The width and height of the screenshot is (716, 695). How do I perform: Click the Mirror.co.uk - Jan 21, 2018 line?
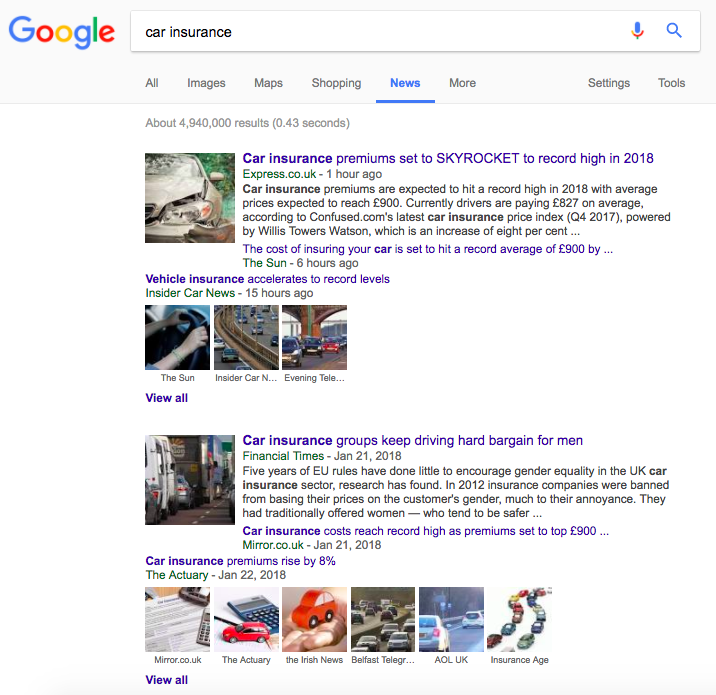pyautogui.click(x=312, y=545)
